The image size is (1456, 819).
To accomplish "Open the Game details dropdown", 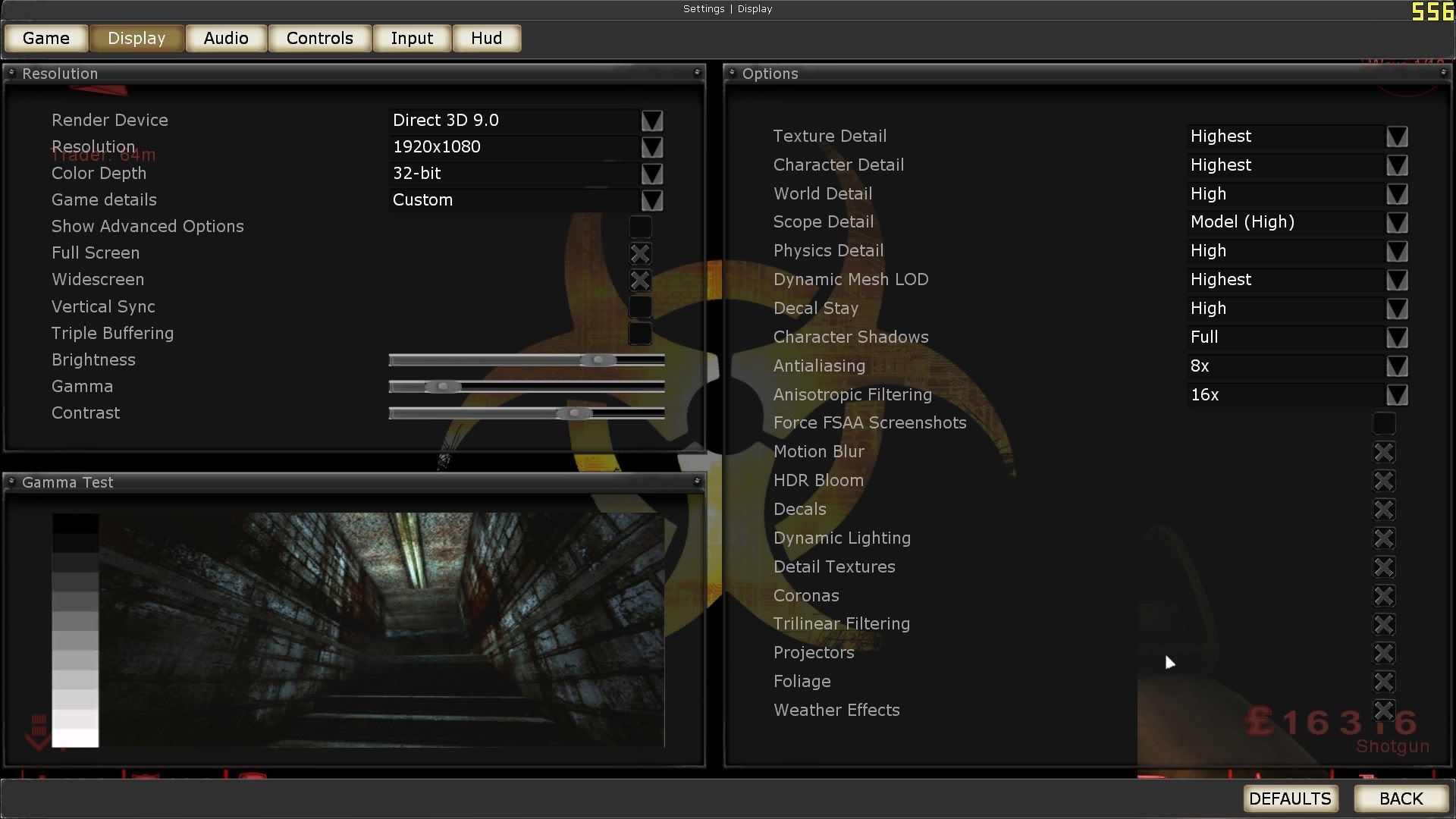I will pos(652,200).
